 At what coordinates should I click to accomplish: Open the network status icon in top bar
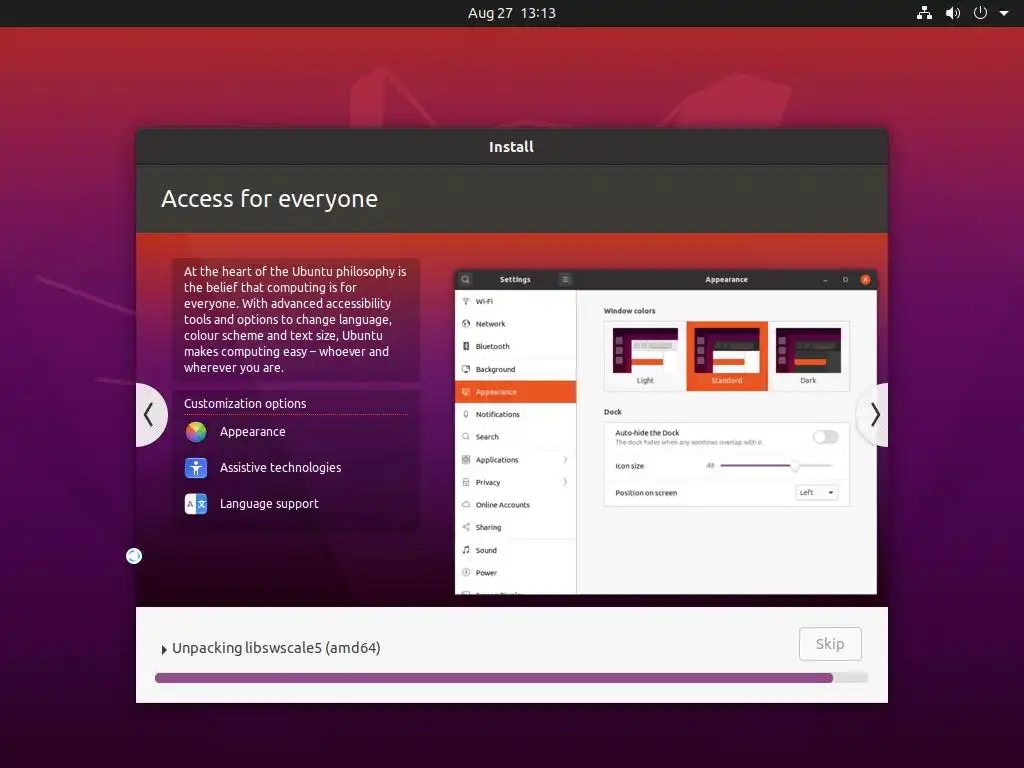pyautogui.click(x=924, y=13)
